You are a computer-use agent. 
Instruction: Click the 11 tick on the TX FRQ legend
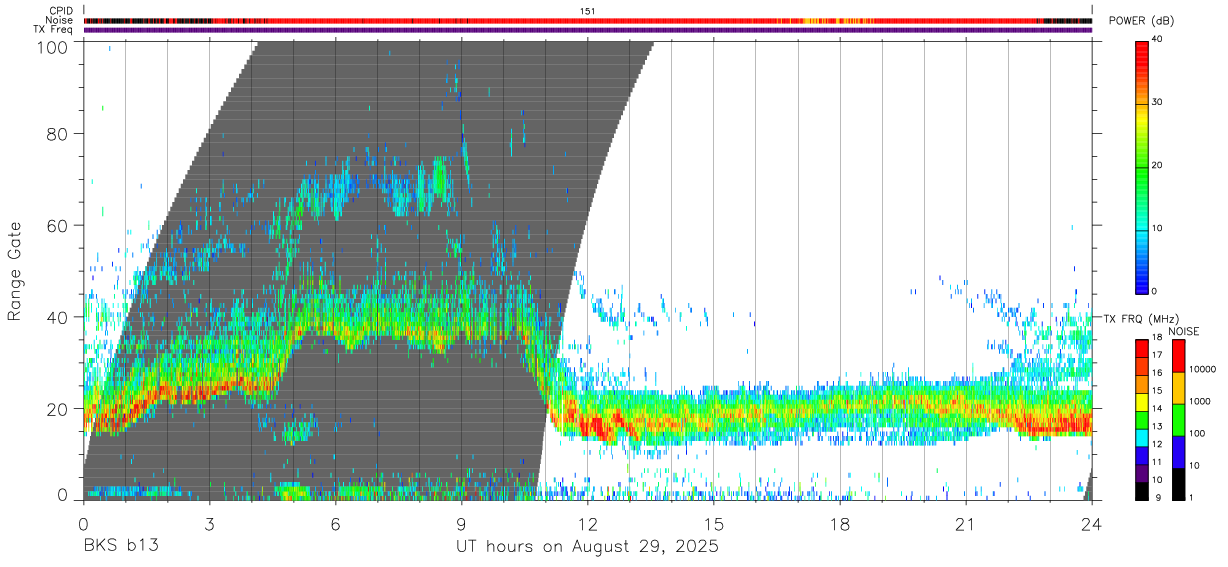[x=1157, y=462]
